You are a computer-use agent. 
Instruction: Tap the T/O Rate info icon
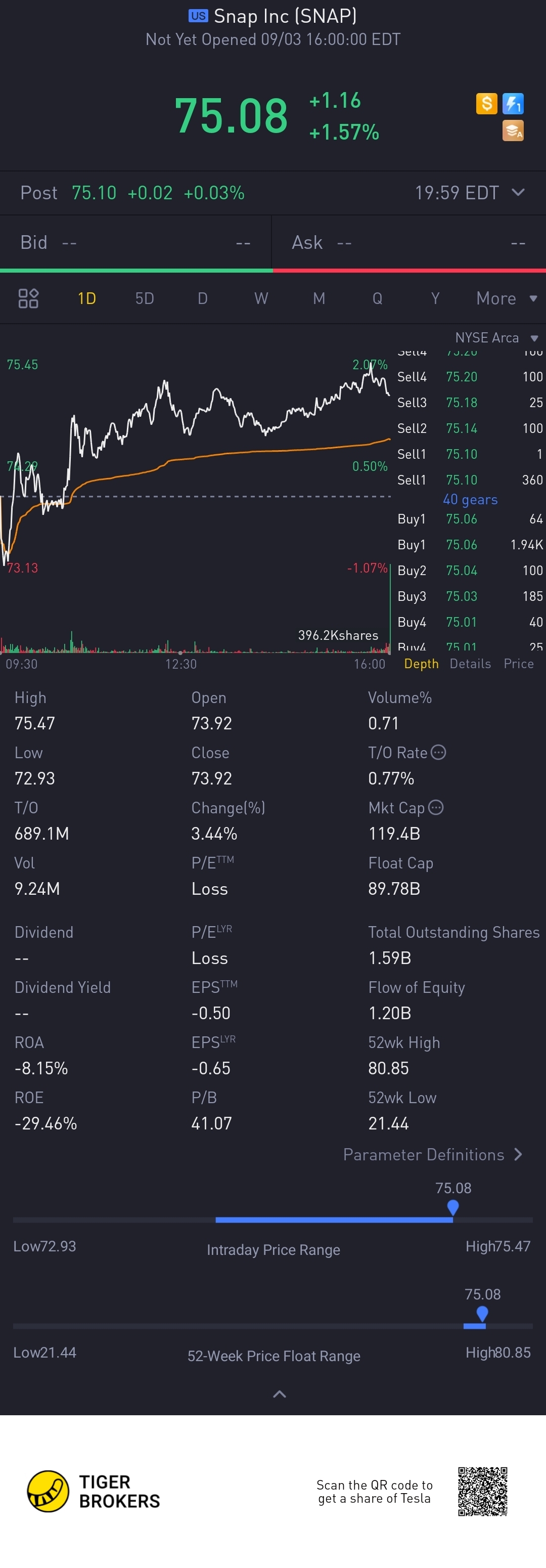click(x=438, y=752)
